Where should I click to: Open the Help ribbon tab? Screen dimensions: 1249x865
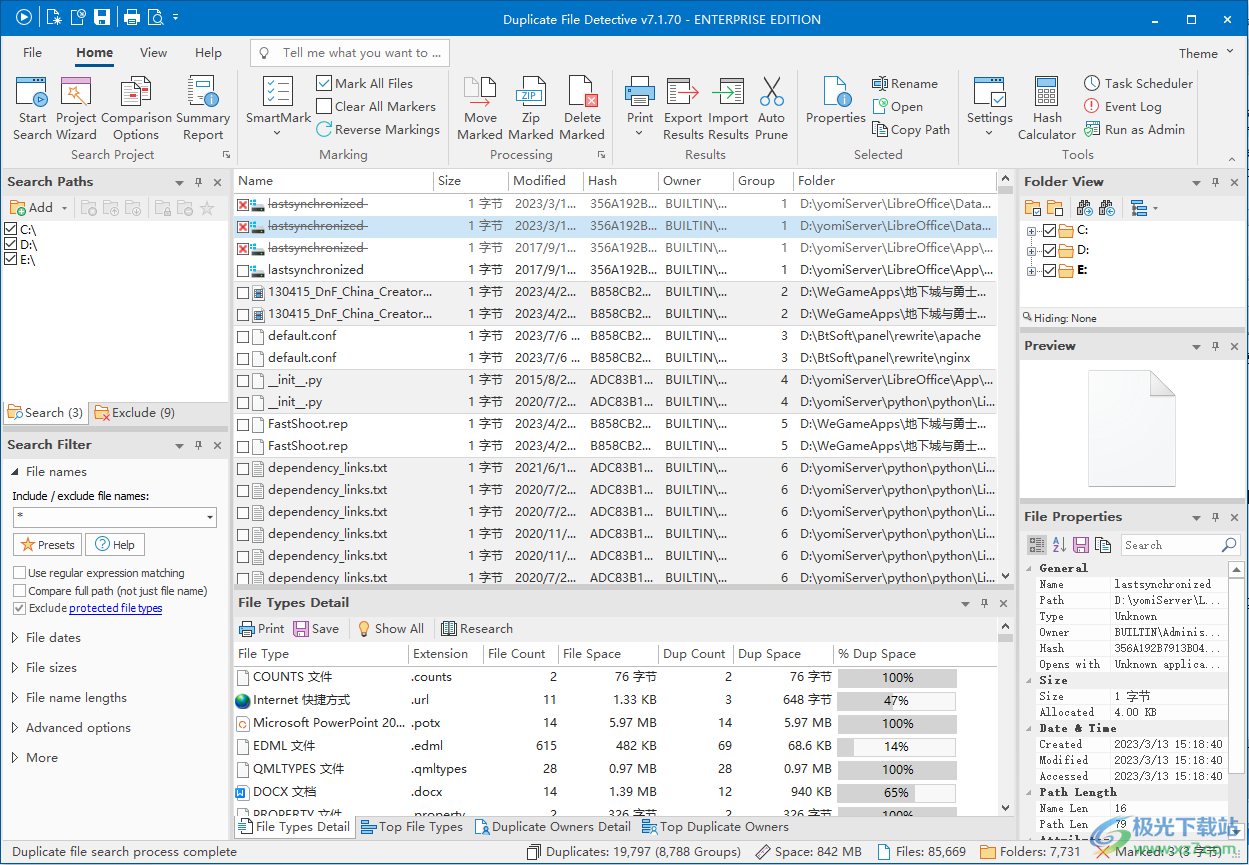tap(208, 53)
